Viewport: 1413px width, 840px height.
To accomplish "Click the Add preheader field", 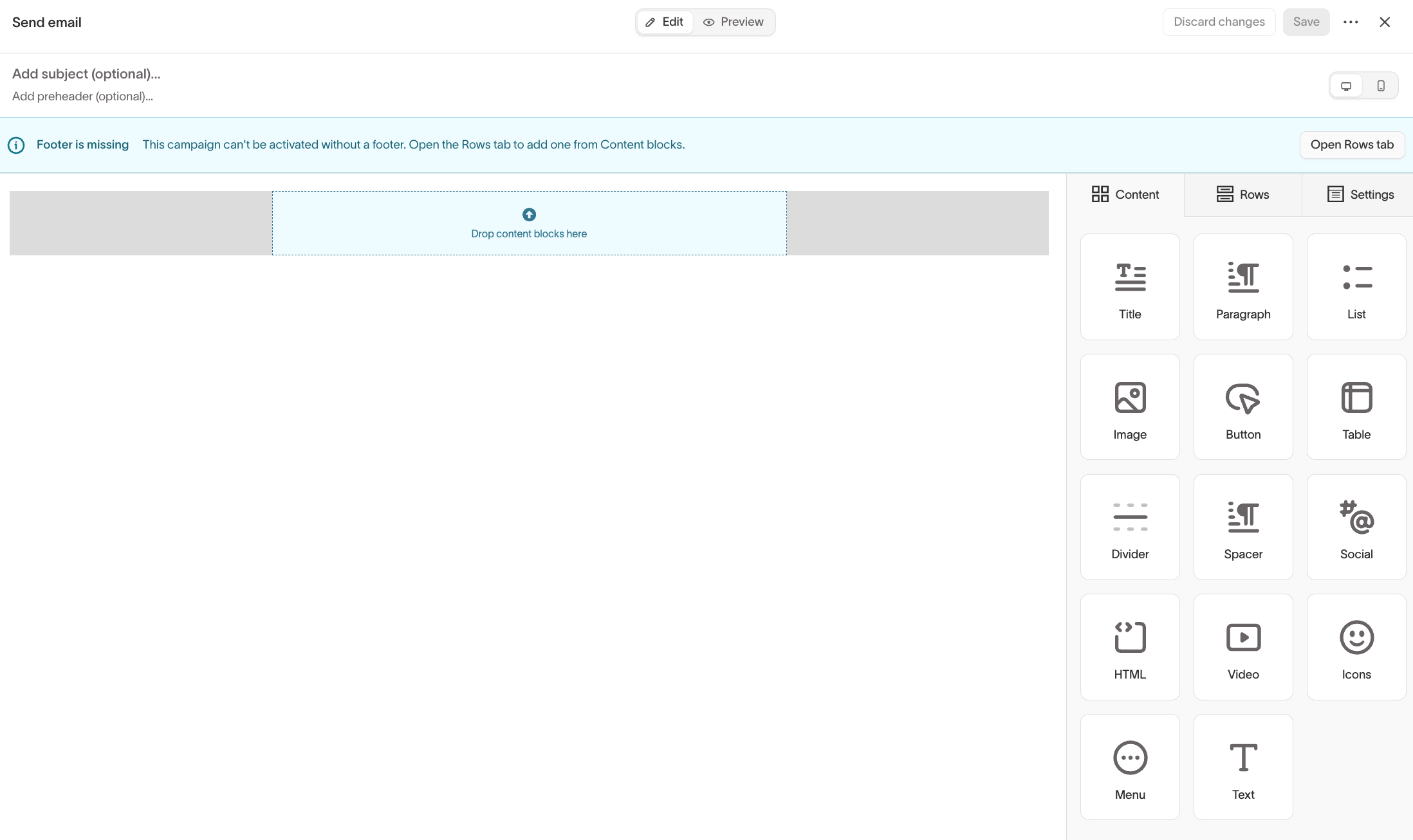I will click(82, 96).
